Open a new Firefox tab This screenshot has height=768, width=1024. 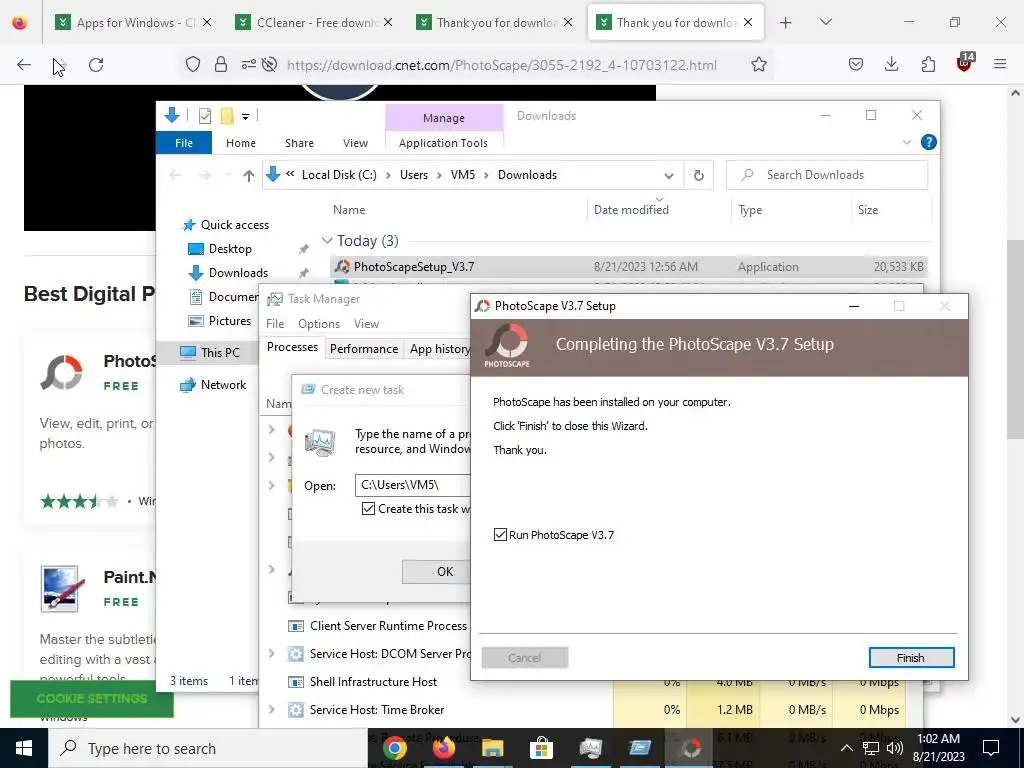(786, 23)
